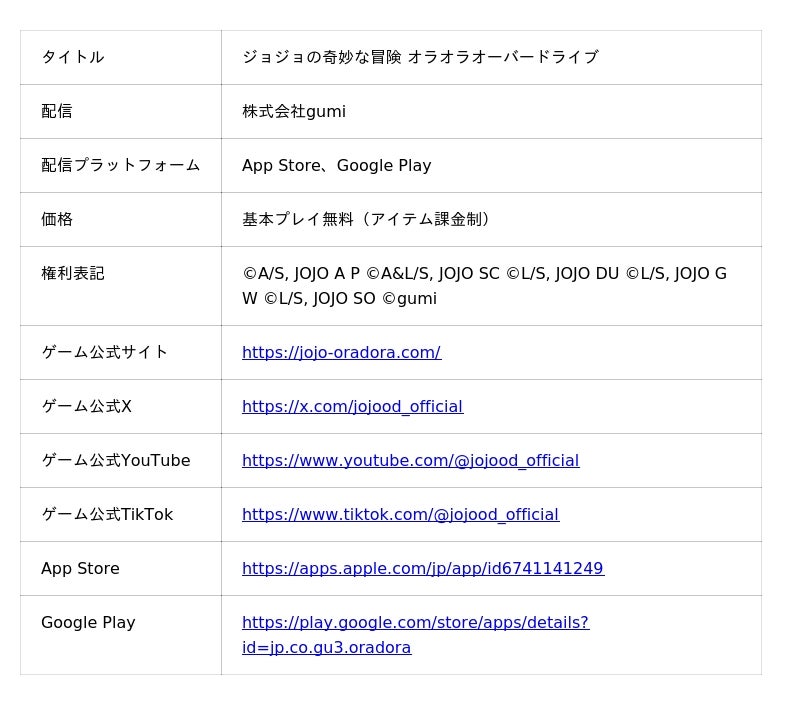Click the 配信プラットフォーム label
This screenshot has width=800, height=705.
click(120, 165)
